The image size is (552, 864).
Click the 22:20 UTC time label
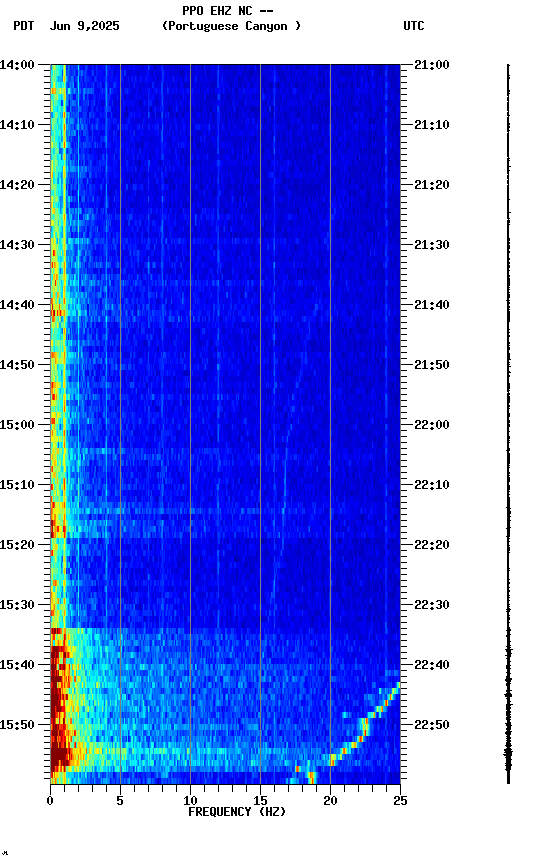tap(432, 545)
